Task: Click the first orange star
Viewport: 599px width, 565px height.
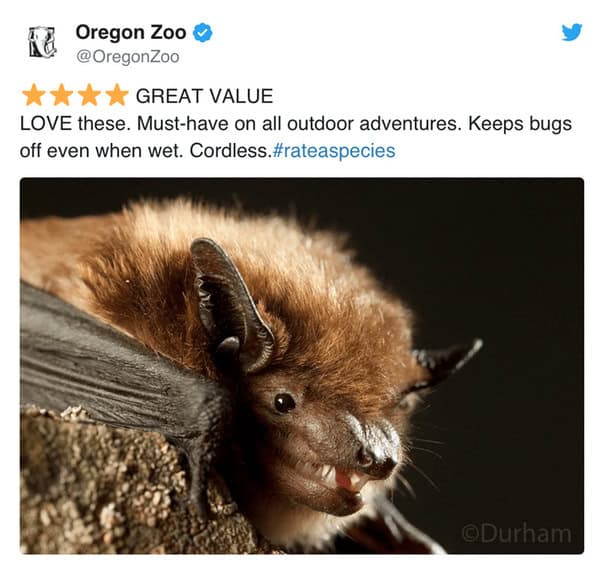Action: tap(34, 95)
